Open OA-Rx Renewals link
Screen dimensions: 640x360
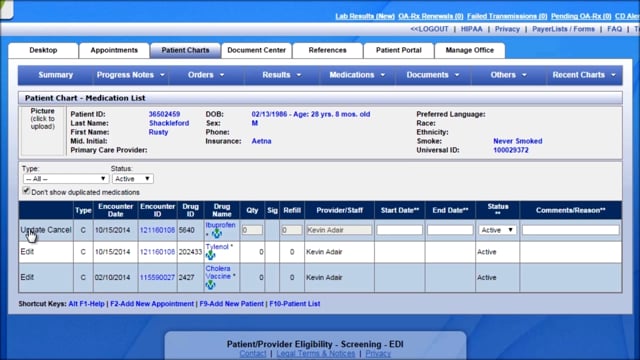tap(431, 16)
